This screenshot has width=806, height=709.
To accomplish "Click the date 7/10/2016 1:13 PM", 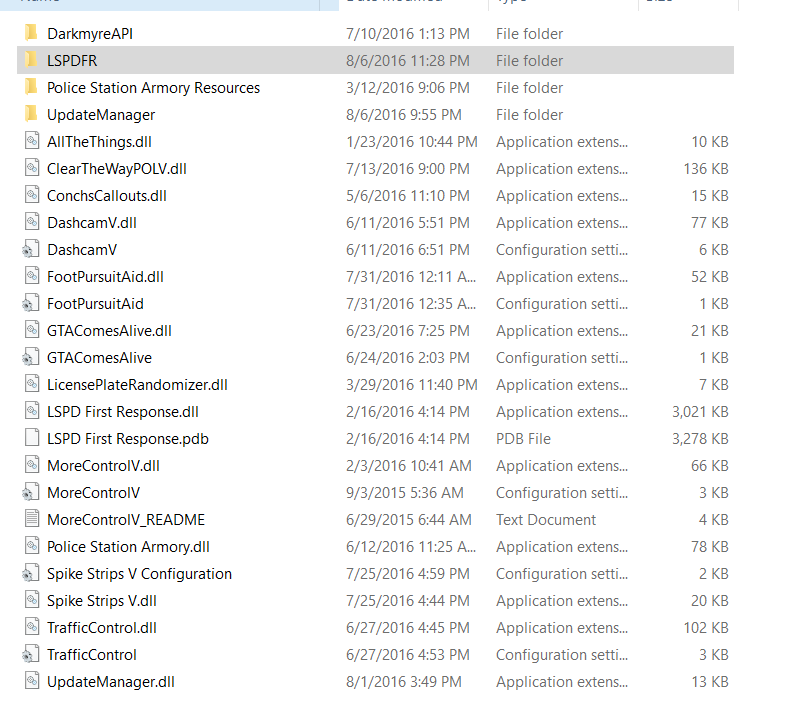I will (408, 34).
